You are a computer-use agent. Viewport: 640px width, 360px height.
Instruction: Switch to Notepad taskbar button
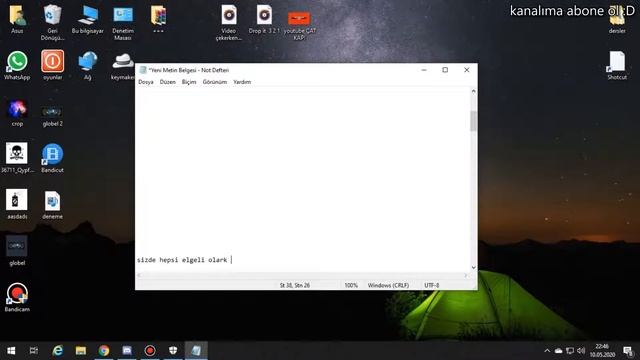point(196,351)
